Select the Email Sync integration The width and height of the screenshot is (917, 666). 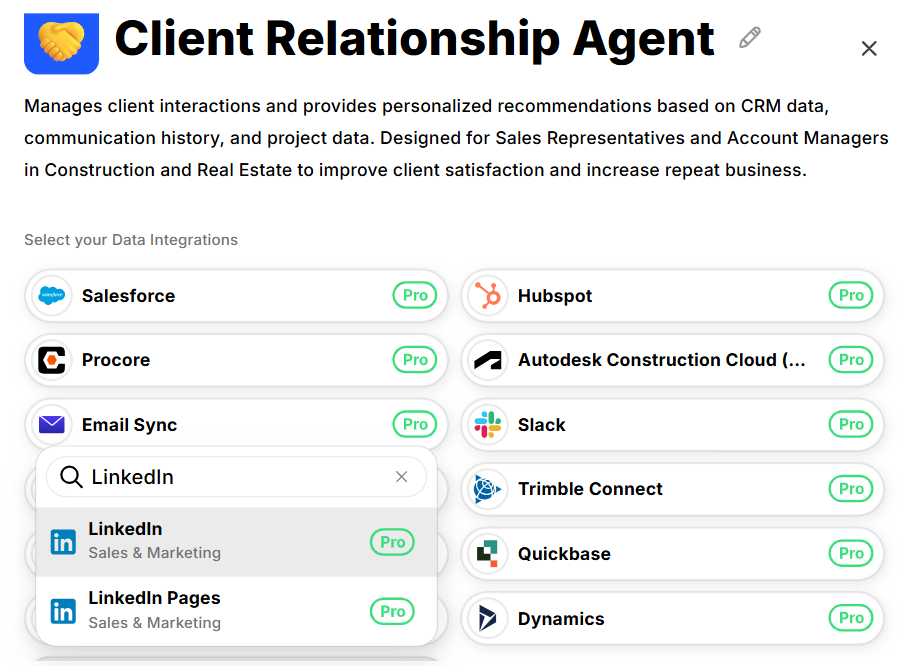point(236,424)
